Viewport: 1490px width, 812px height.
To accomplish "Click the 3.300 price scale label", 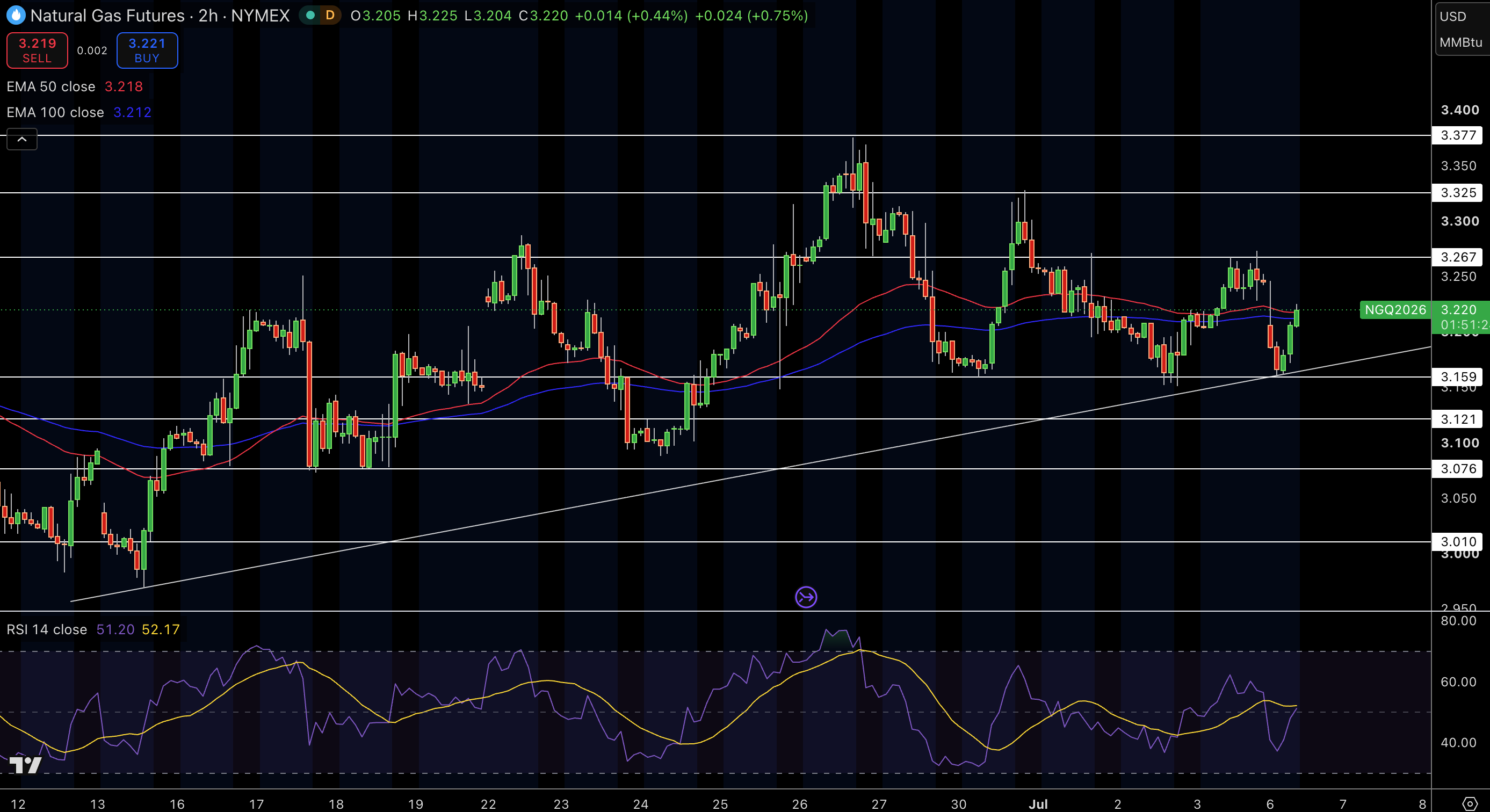I will point(1459,221).
